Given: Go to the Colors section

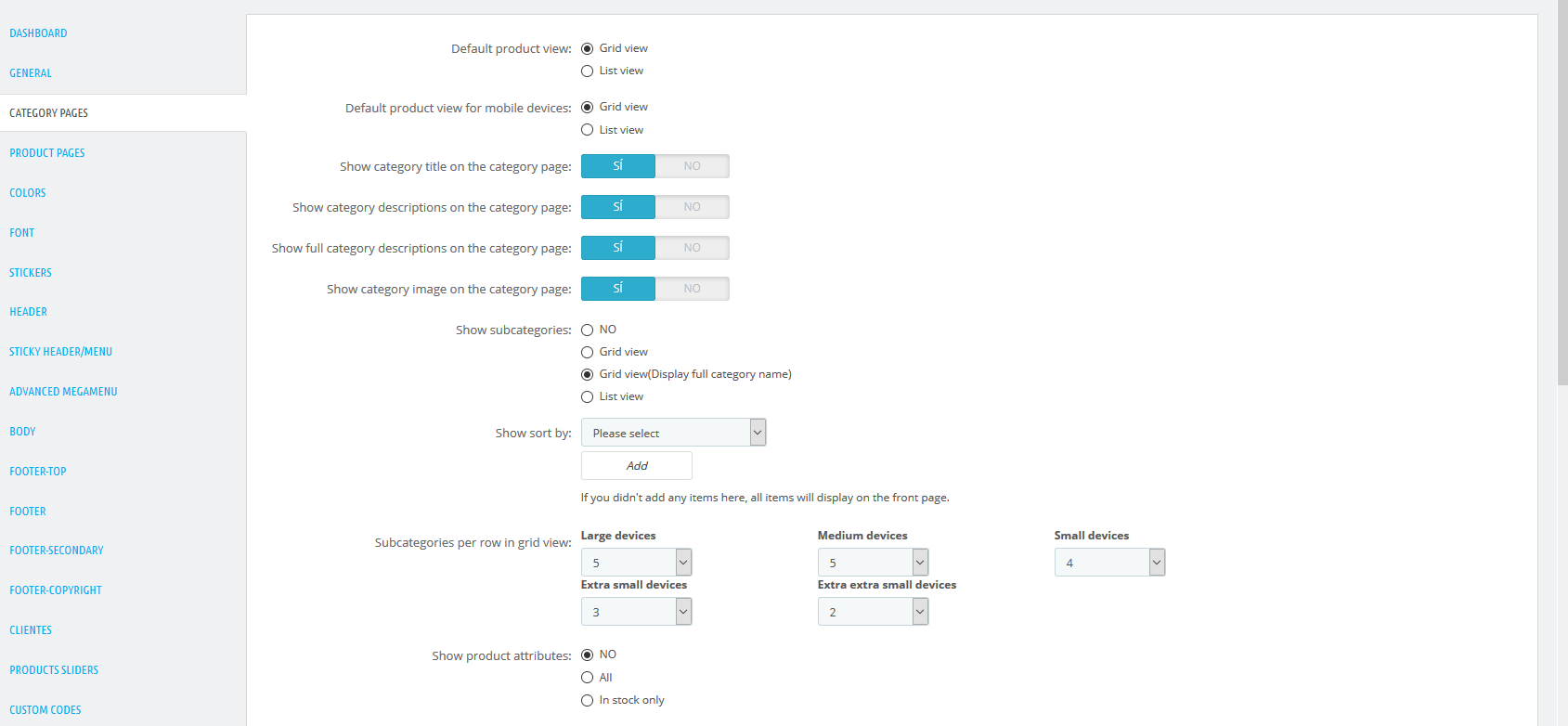Looking at the screenshot, I should pyautogui.click(x=28, y=193).
